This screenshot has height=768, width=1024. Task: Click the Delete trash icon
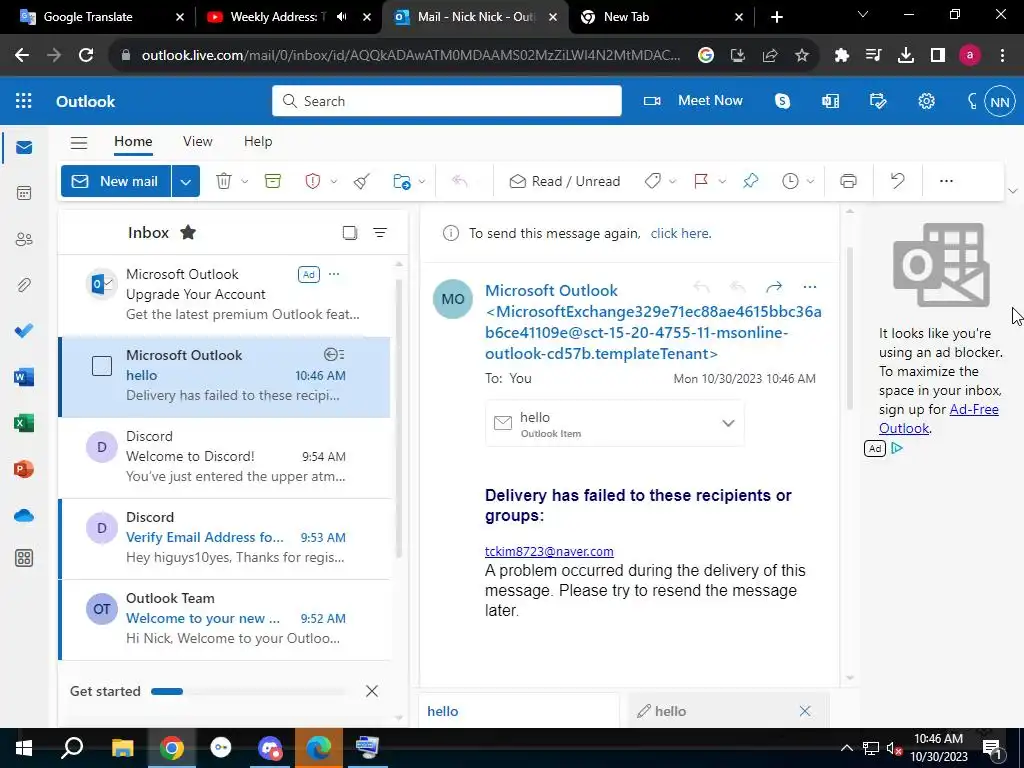pos(224,181)
